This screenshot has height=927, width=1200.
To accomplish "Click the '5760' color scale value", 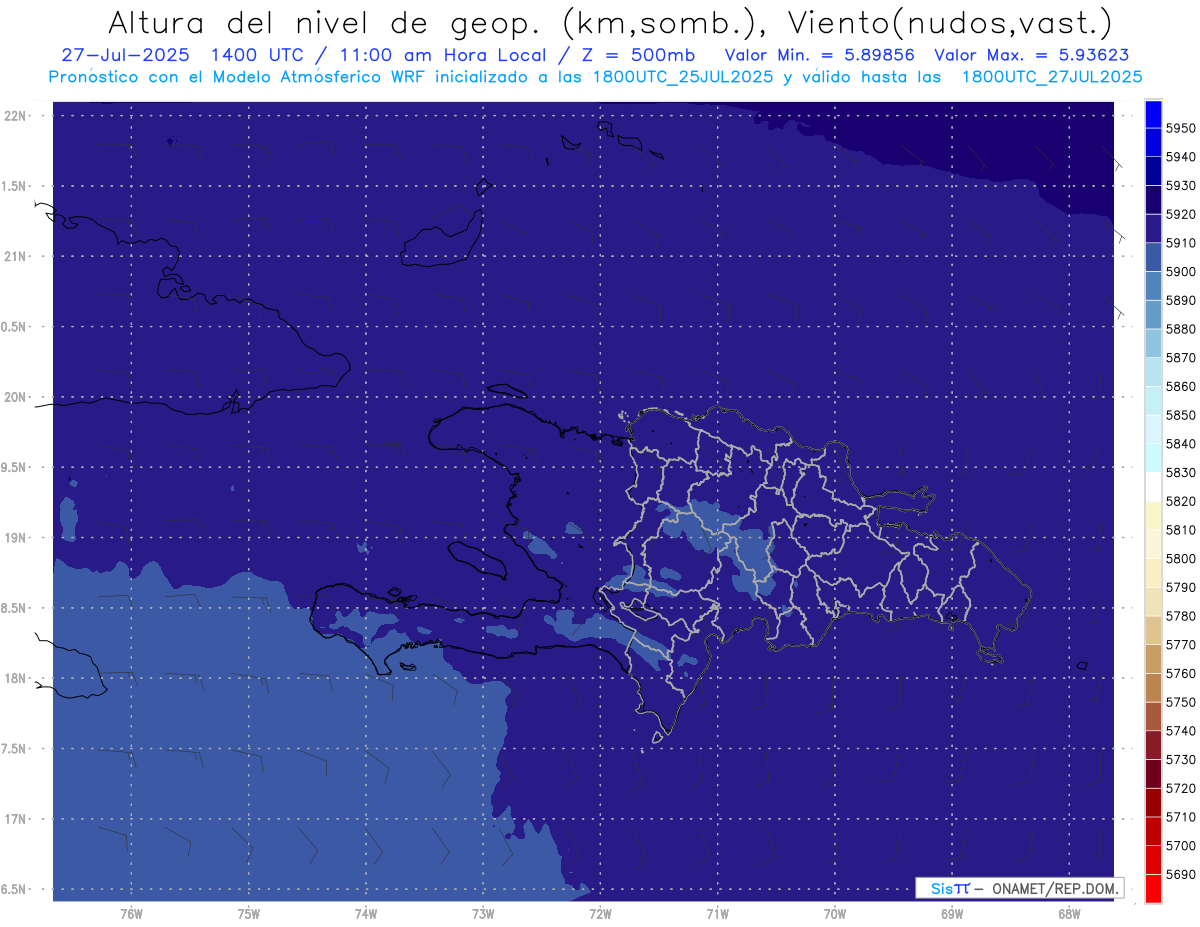I will tap(1181, 673).
